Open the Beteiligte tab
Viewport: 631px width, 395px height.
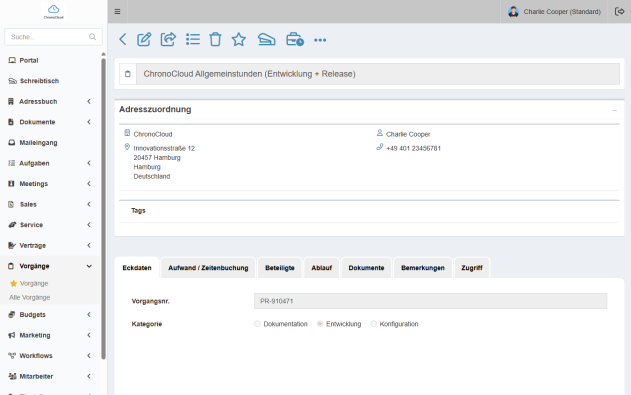280,268
